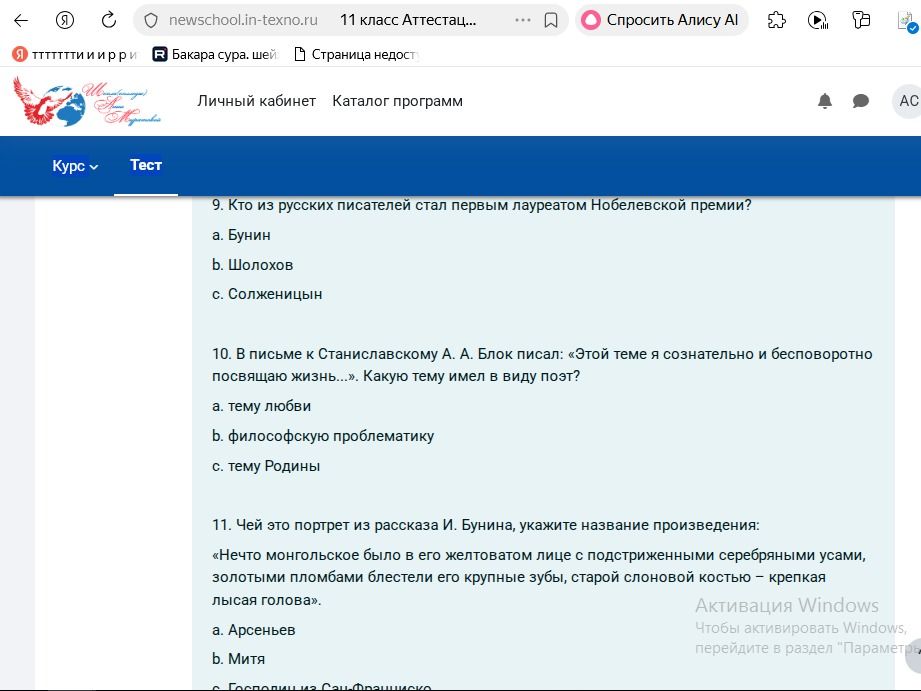Bookmark this page with the bookmark icon
The image size is (921, 691).
[x=551, y=21]
